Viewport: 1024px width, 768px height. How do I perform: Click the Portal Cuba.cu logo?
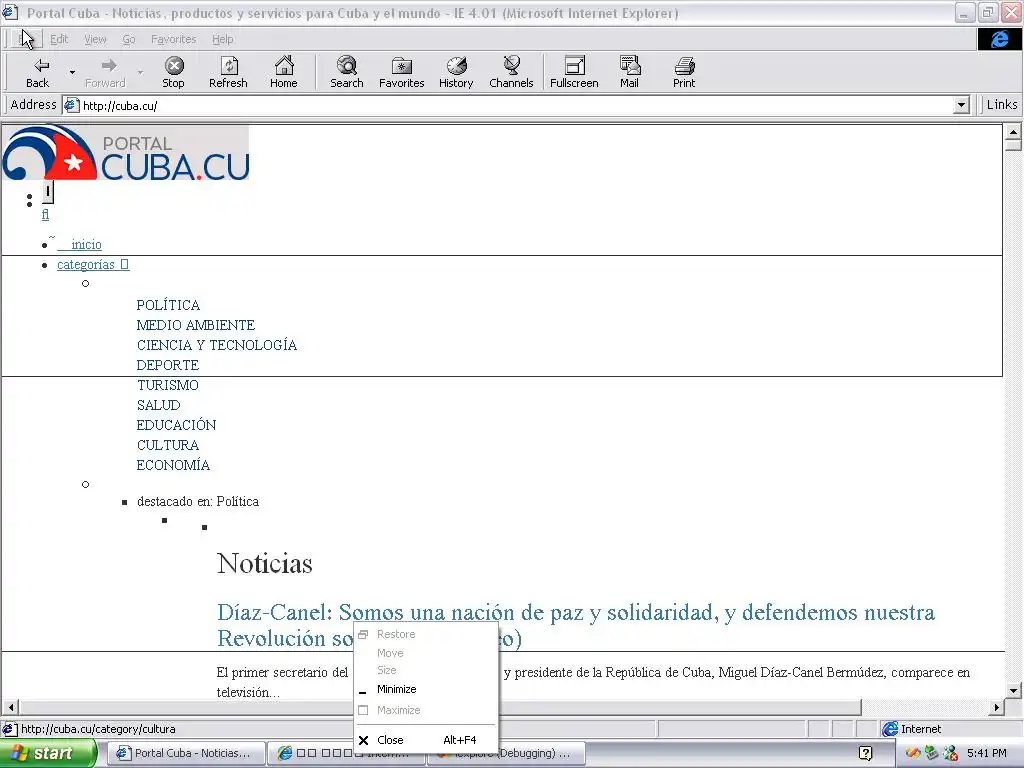(x=125, y=153)
